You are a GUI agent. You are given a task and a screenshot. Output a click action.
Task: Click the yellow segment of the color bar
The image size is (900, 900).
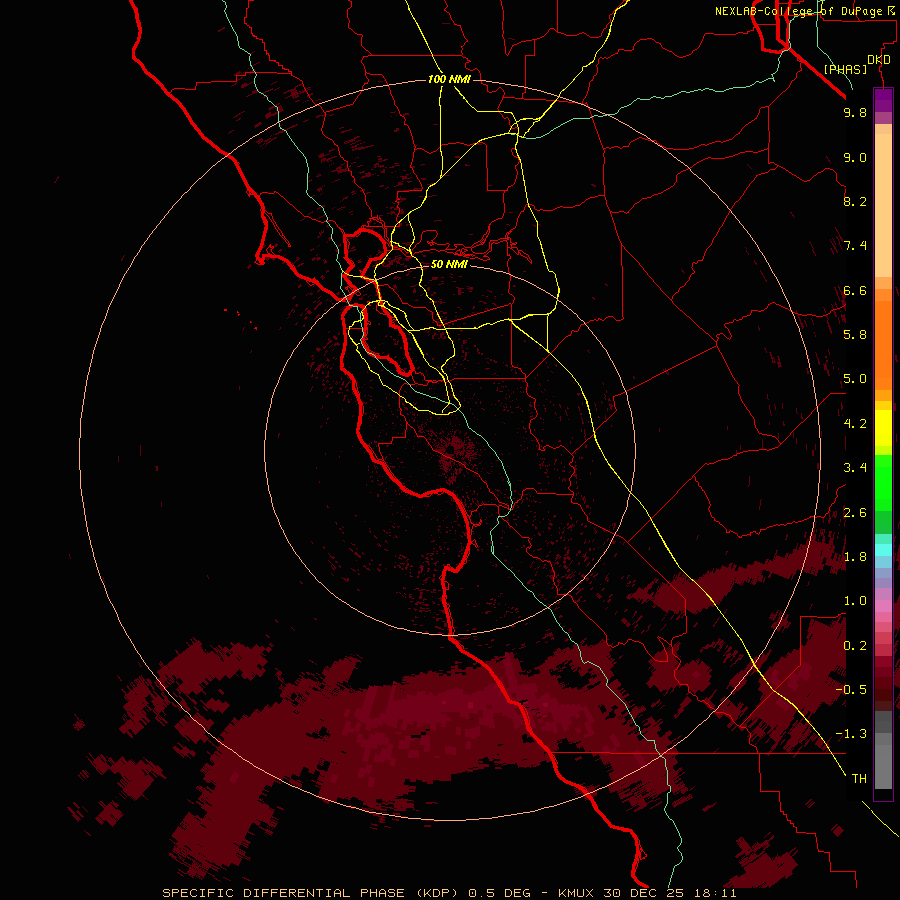tap(883, 428)
